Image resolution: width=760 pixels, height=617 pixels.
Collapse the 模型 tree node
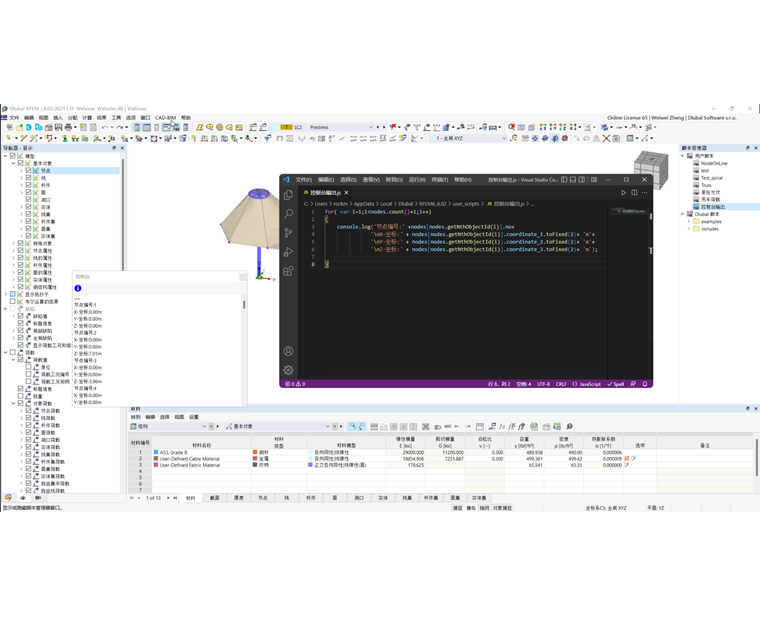tap(5, 156)
